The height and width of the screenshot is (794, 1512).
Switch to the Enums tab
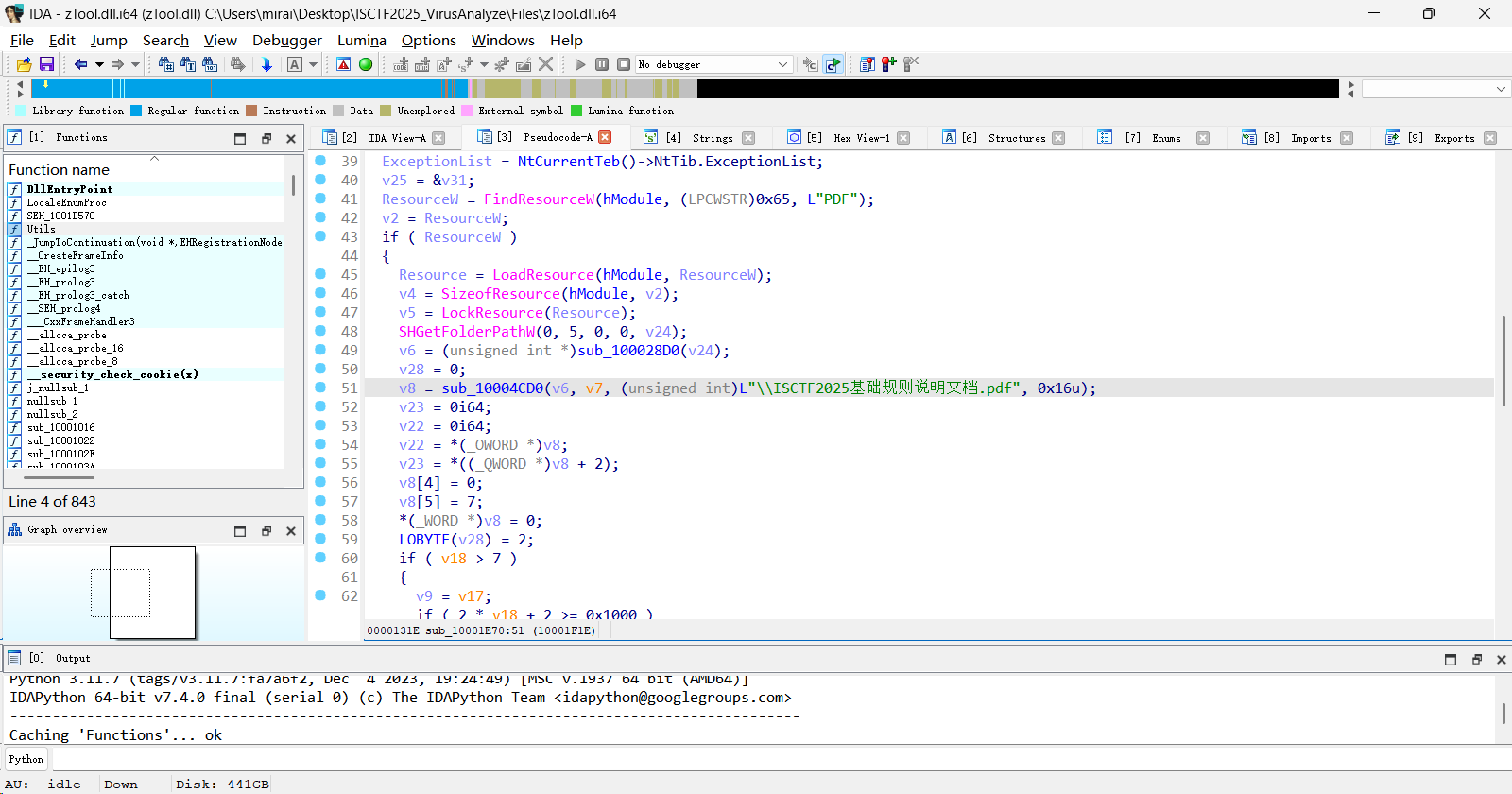(x=1154, y=138)
